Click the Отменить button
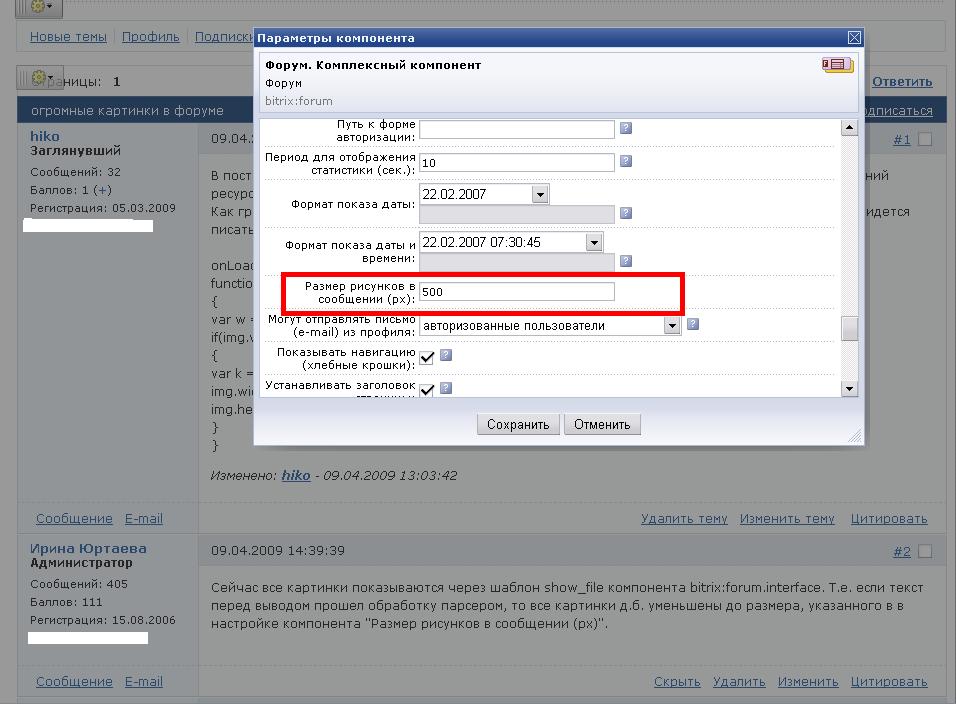 602,424
